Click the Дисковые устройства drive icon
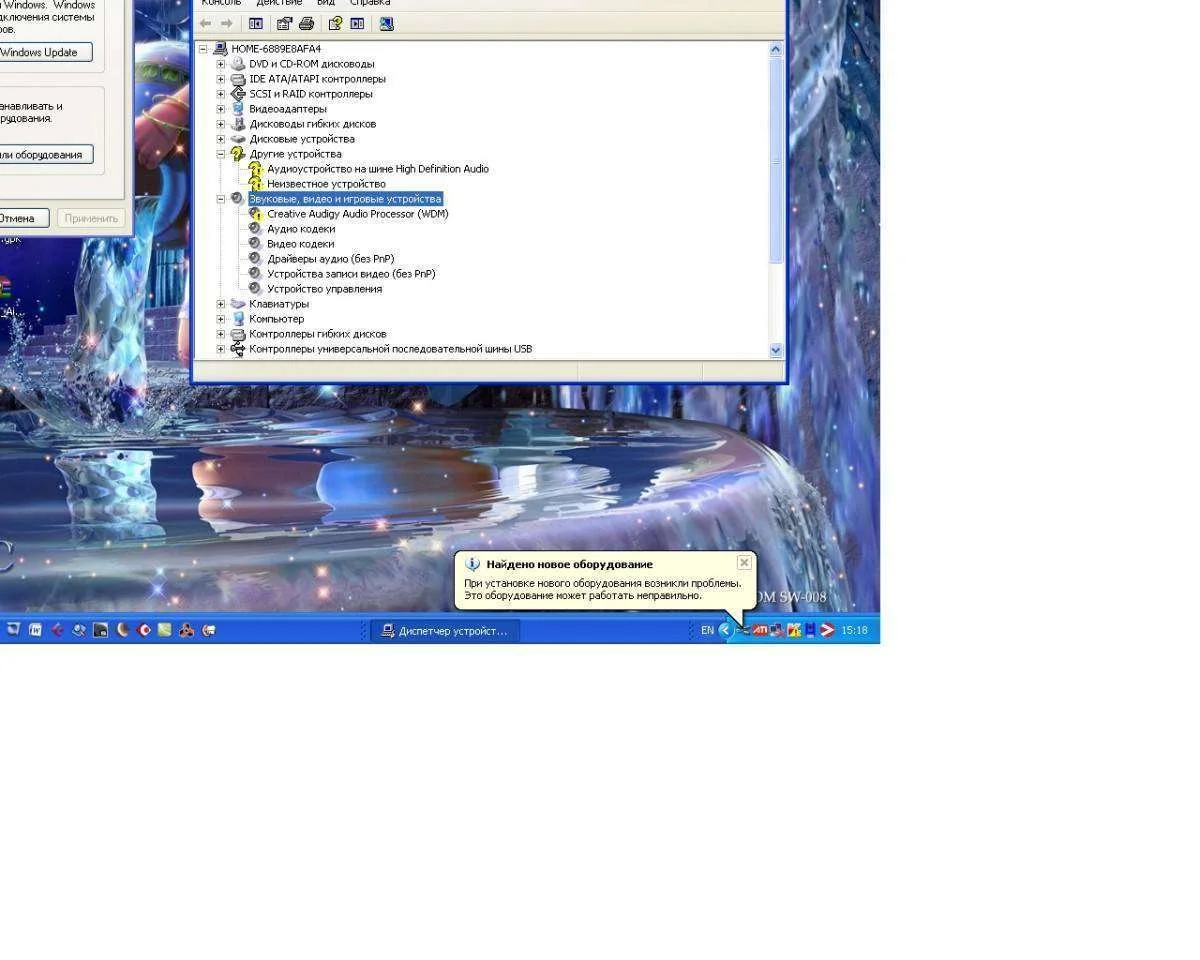 238,139
